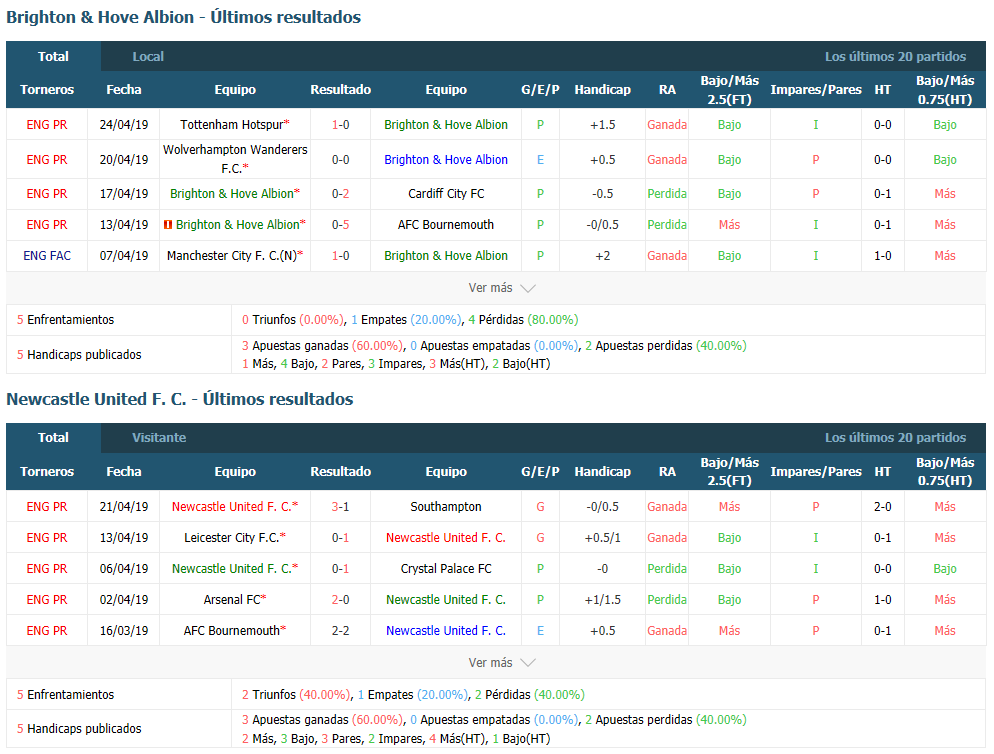Click handicap +2 in Manchester City row
Image resolution: width=994 pixels, height=754 pixels.
(602, 256)
